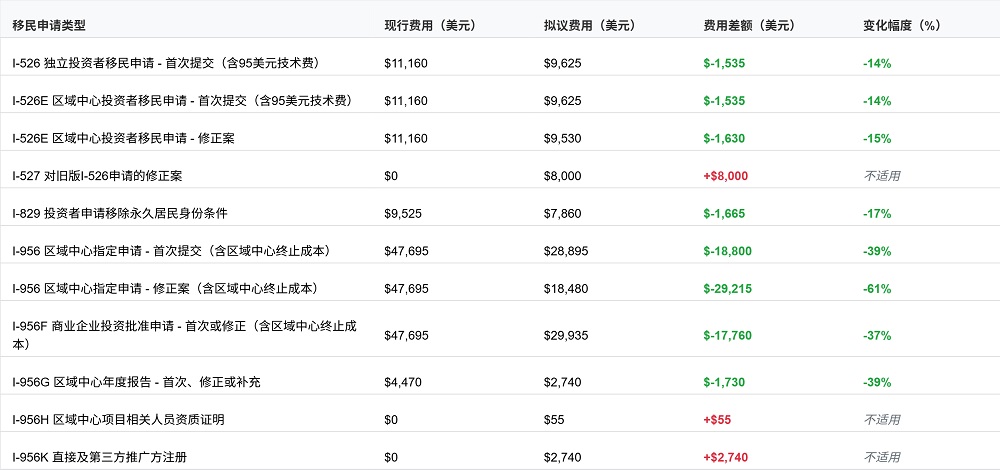
Task: Select the $29,935 proposed fee cell
Action: [x=566, y=335]
